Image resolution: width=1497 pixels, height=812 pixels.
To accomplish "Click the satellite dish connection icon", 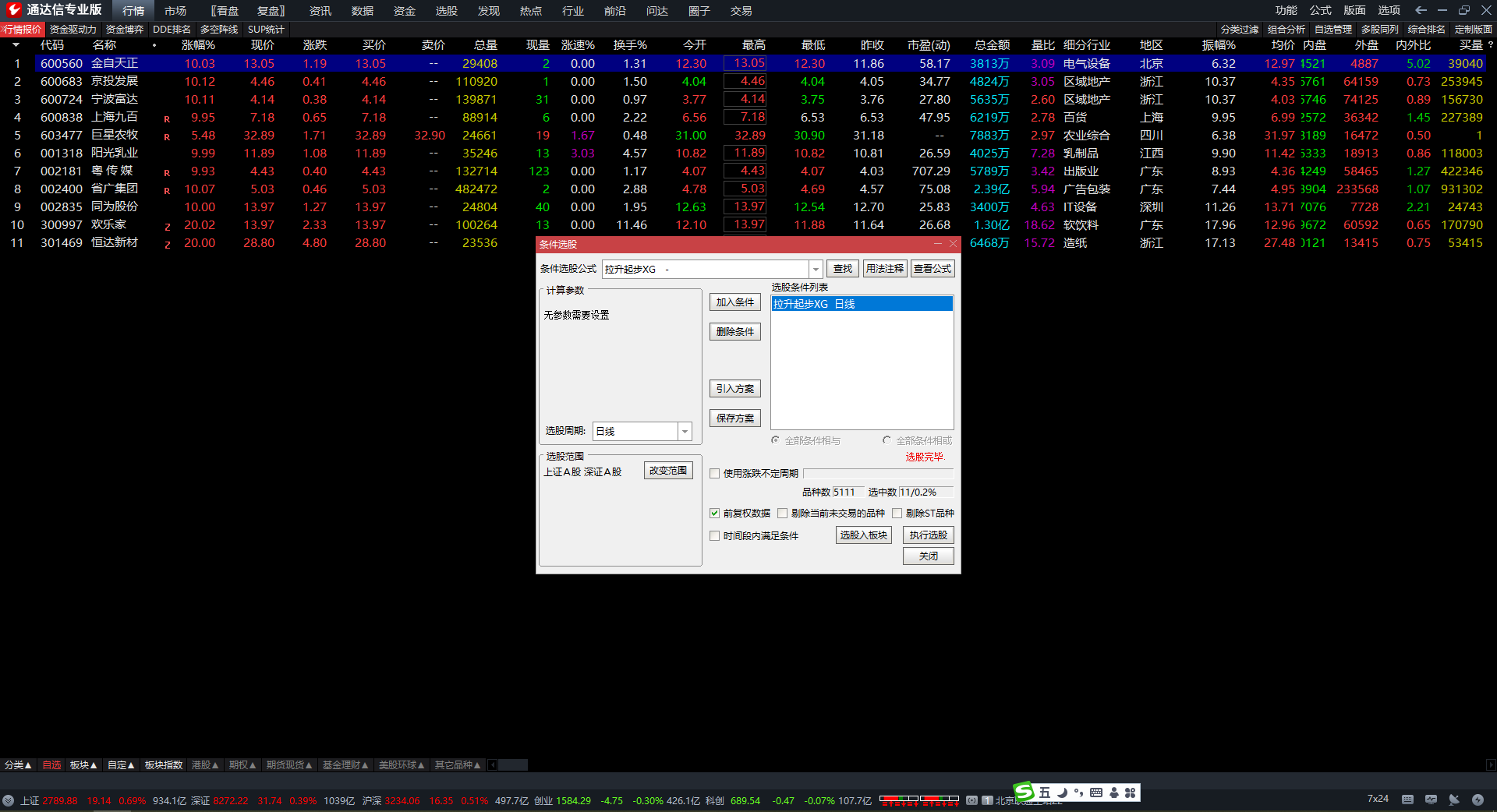I will tap(1454, 800).
